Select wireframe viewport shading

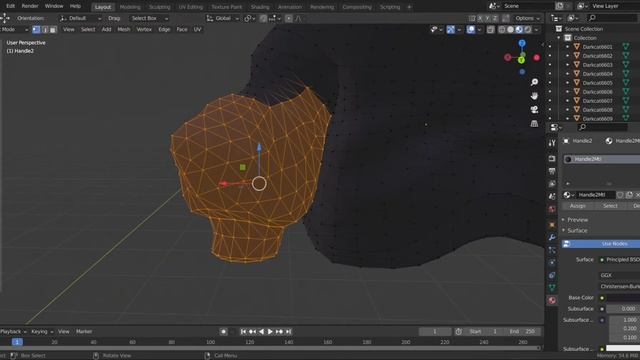pos(502,29)
